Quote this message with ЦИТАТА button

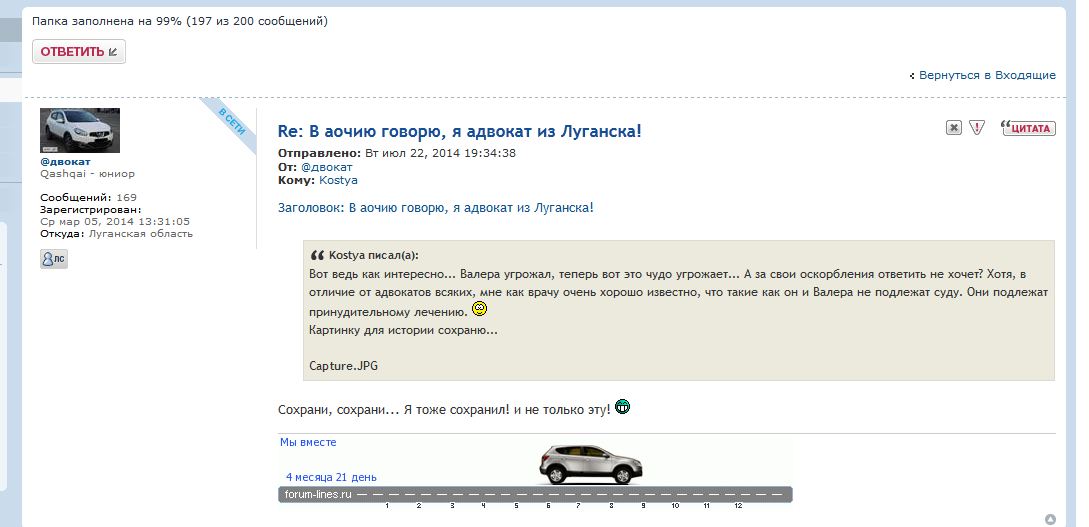coord(1028,128)
